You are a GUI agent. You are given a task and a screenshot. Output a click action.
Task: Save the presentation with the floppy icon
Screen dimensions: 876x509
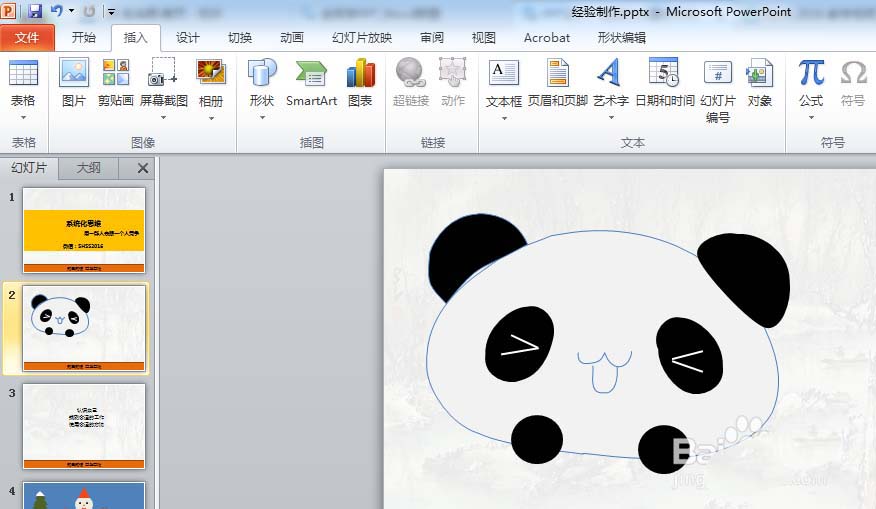pos(35,11)
